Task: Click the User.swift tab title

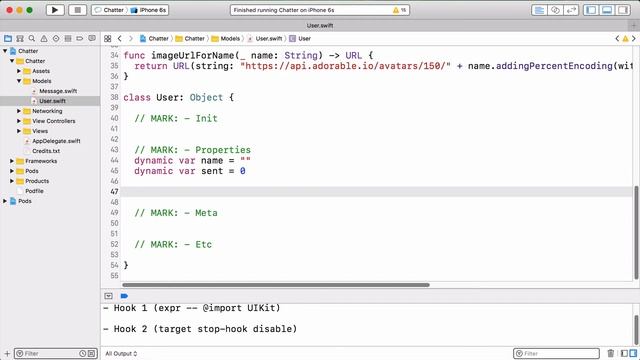Action: (x=320, y=25)
